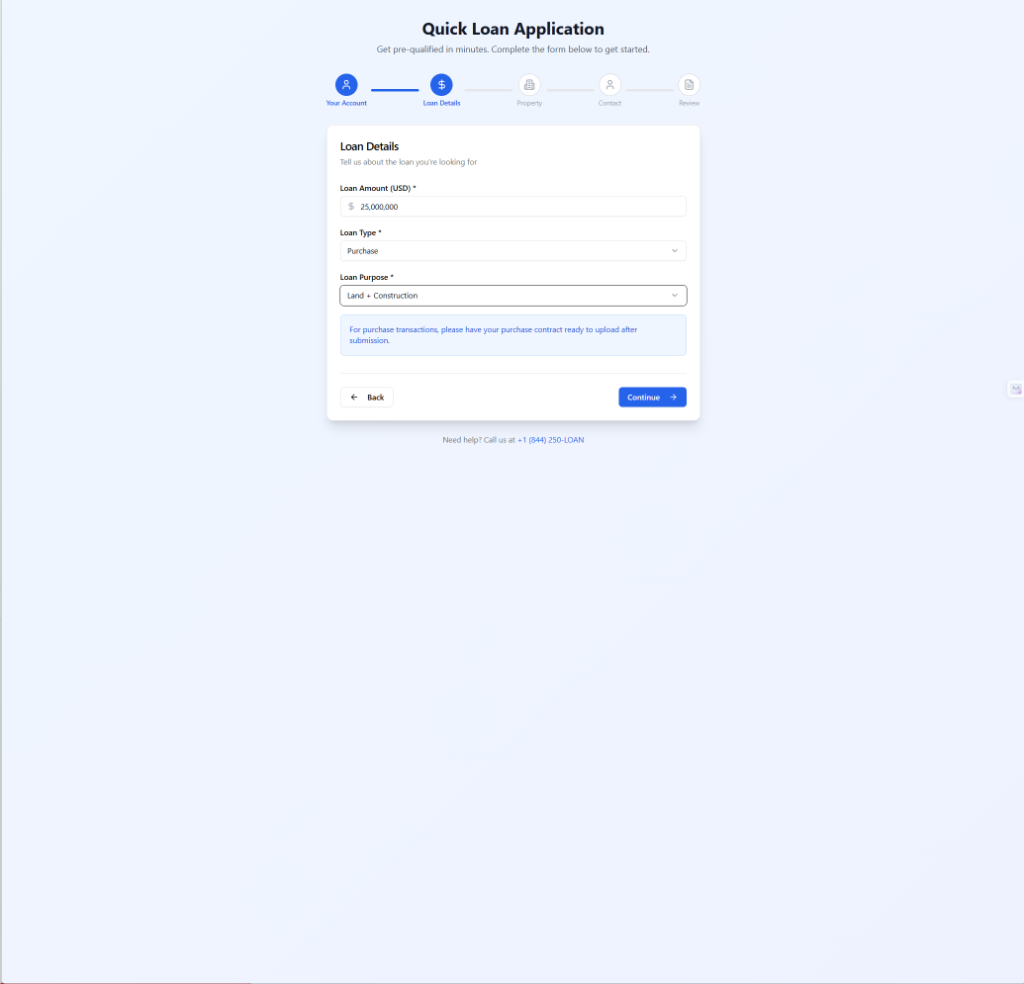Click the Contact step label

(609, 103)
